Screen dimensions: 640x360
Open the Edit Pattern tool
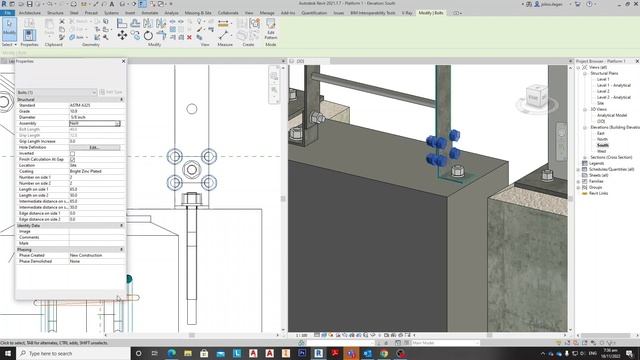[x=271, y=29]
